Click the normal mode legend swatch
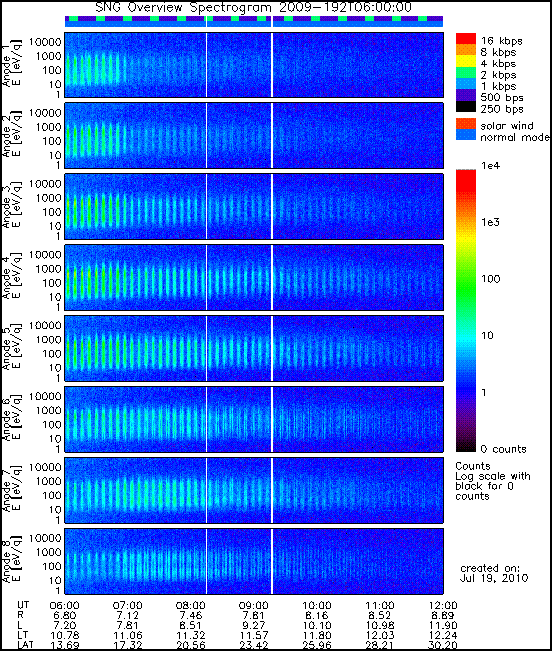Image resolution: width=552 pixels, height=651 pixels. pos(466,135)
